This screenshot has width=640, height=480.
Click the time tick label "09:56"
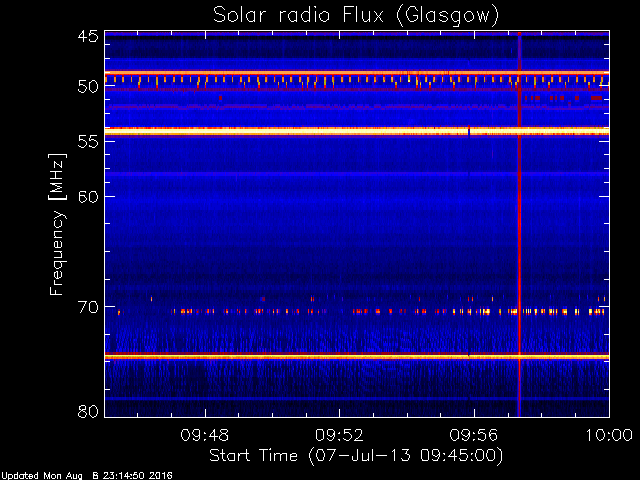pyautogui.click(x=473, y=435)
